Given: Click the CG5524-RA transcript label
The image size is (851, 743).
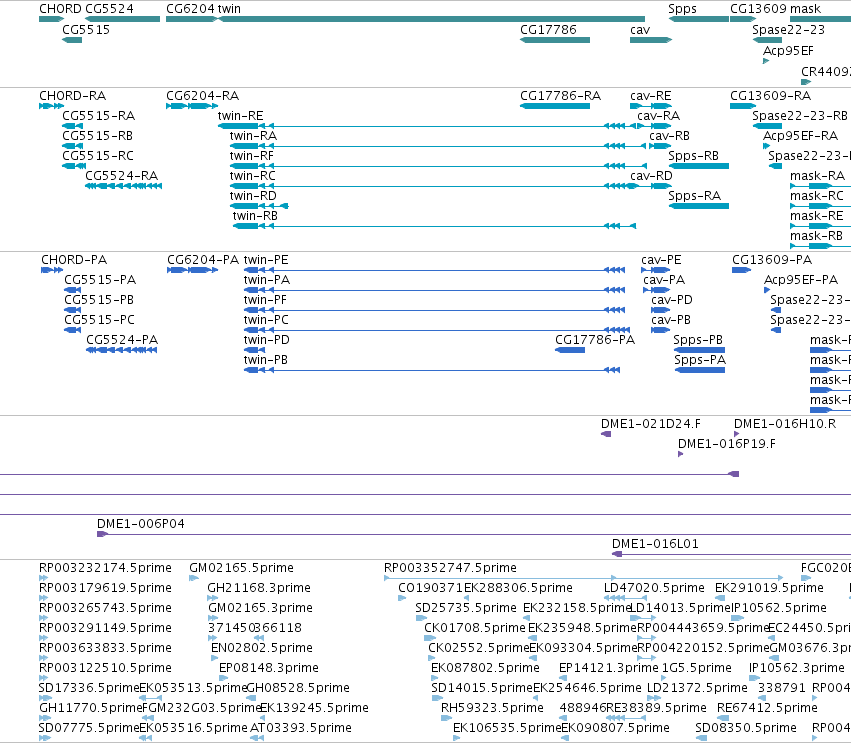Looking at the screenshot, I should pyautogui.click(x=122, y=176).
